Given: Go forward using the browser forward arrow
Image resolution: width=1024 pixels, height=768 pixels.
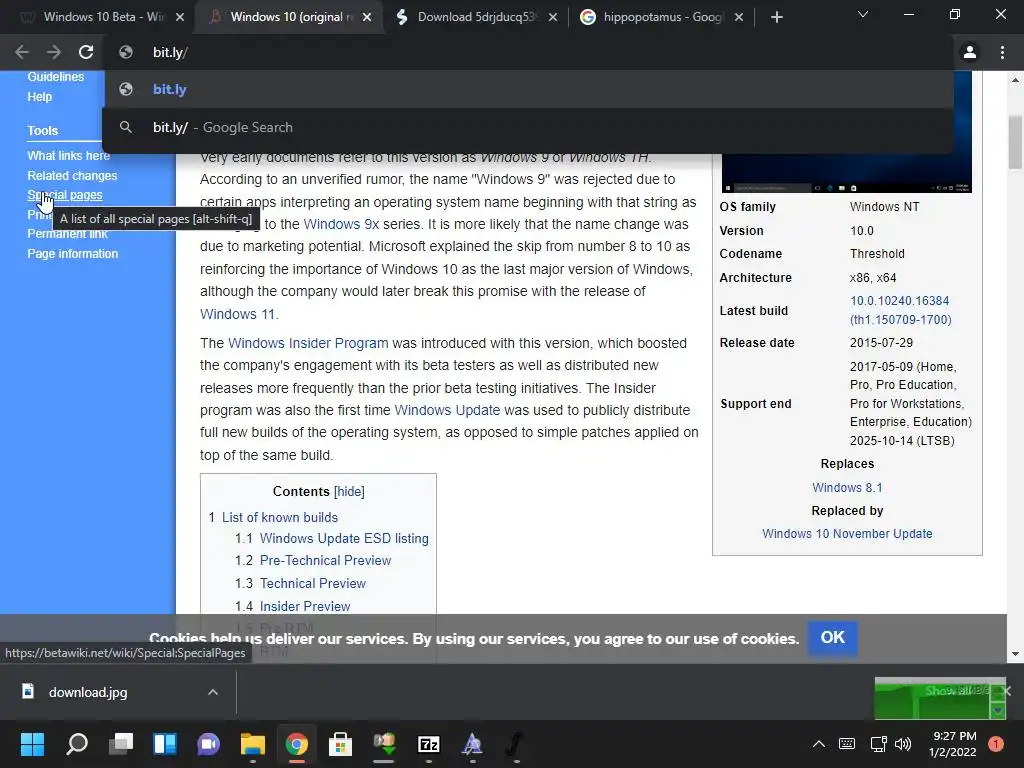Looking at the screenshot, I should (54, 52).
